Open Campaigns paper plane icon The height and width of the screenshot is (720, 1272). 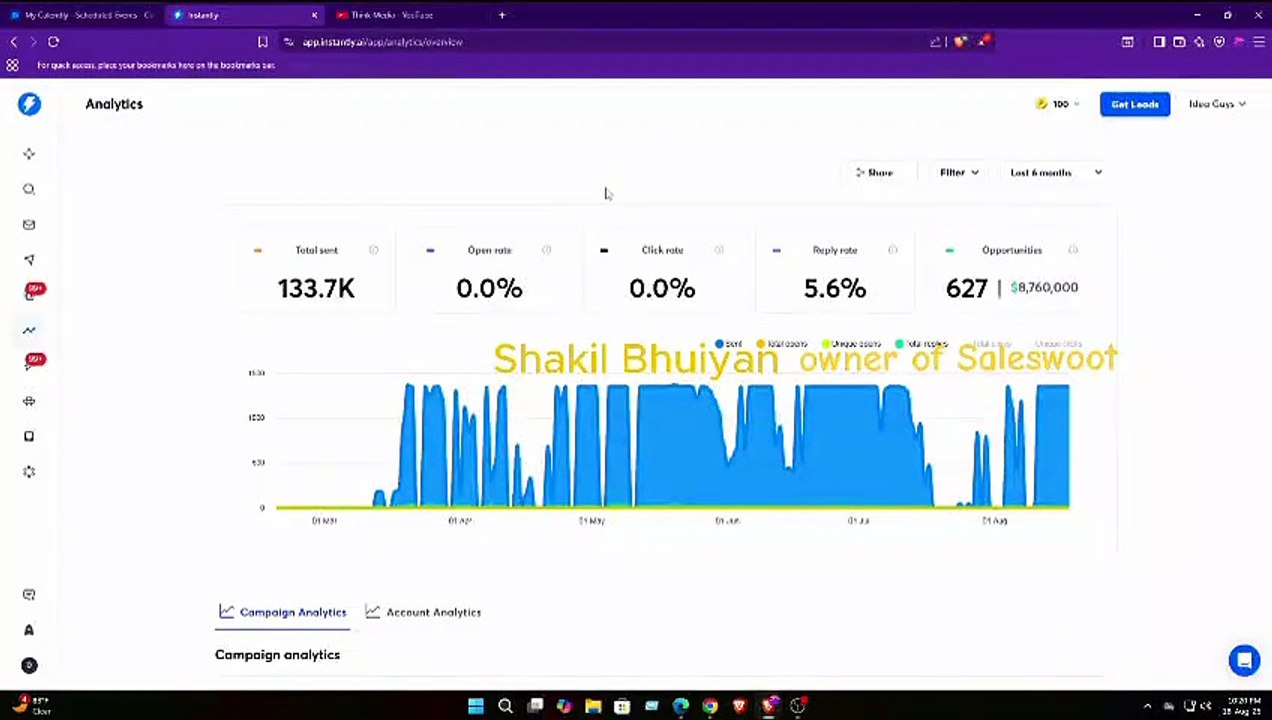(29, 260)
